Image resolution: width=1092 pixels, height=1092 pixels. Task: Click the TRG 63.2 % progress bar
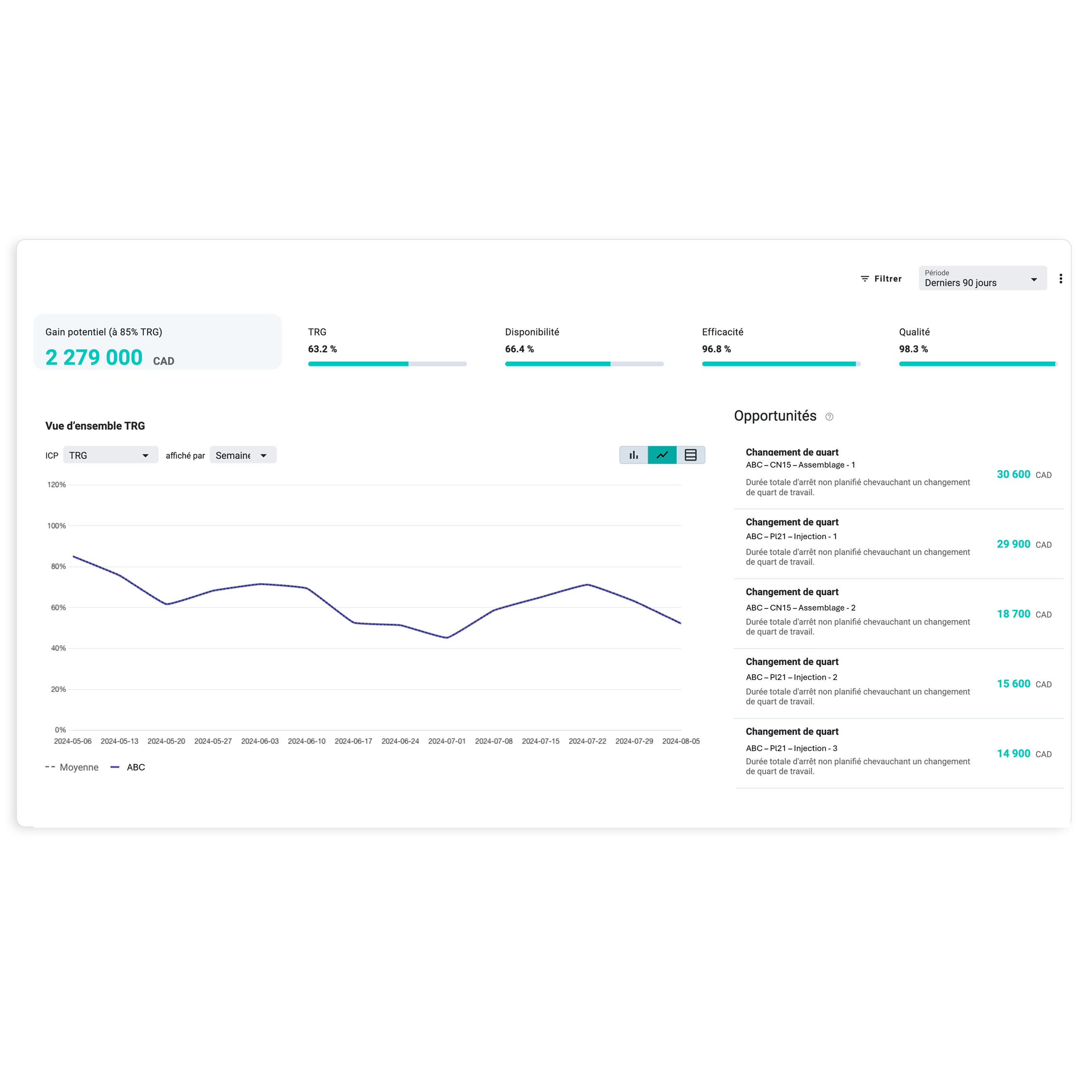coord(387,364)
